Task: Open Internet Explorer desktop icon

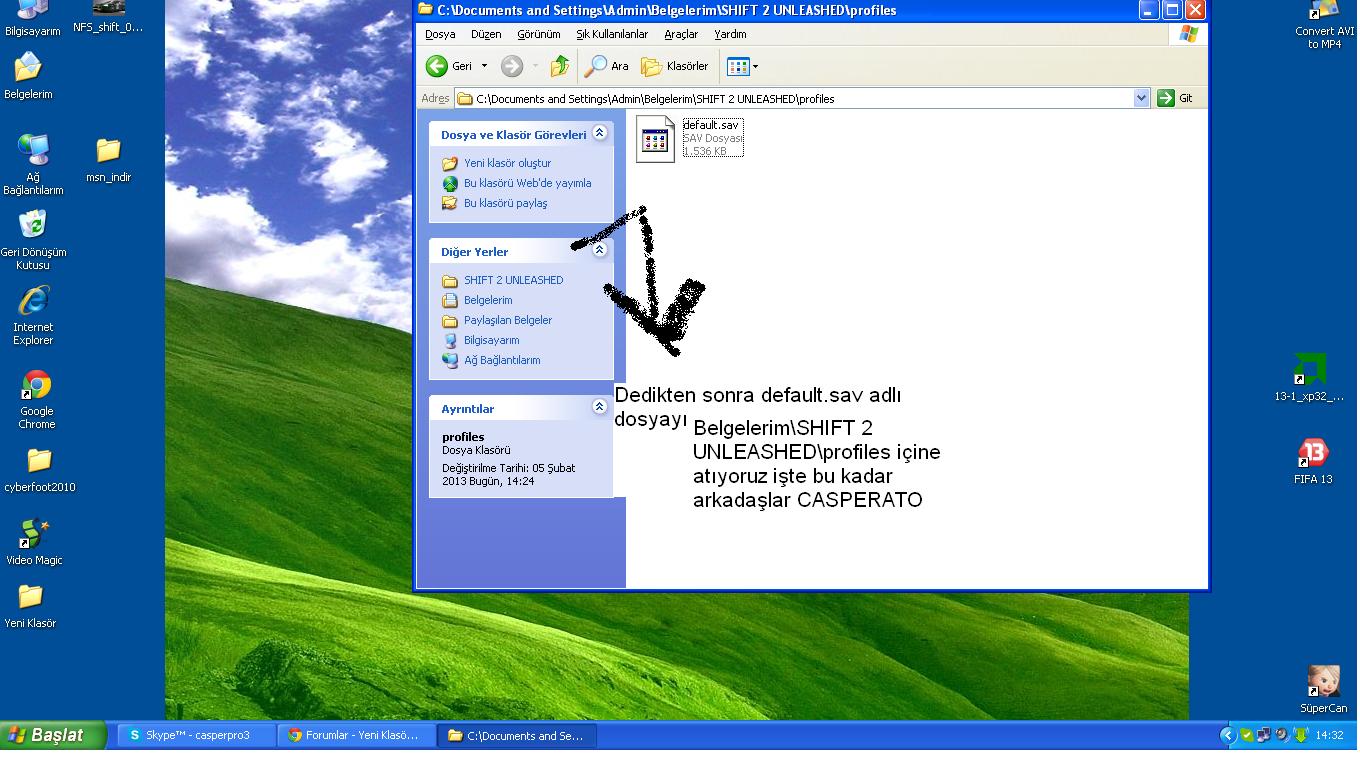Action: click(33, 302)
